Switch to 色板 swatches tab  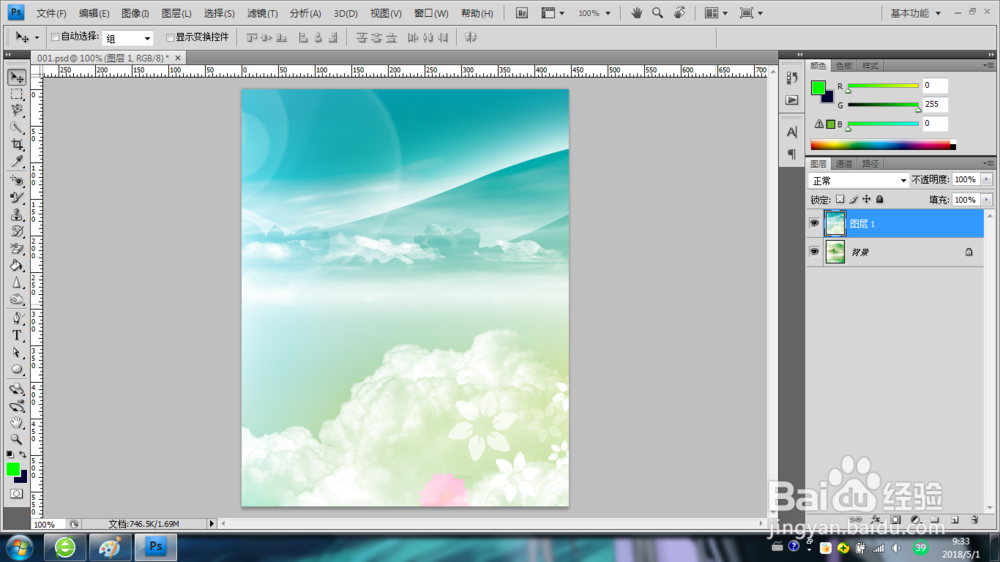click(844, 66)
